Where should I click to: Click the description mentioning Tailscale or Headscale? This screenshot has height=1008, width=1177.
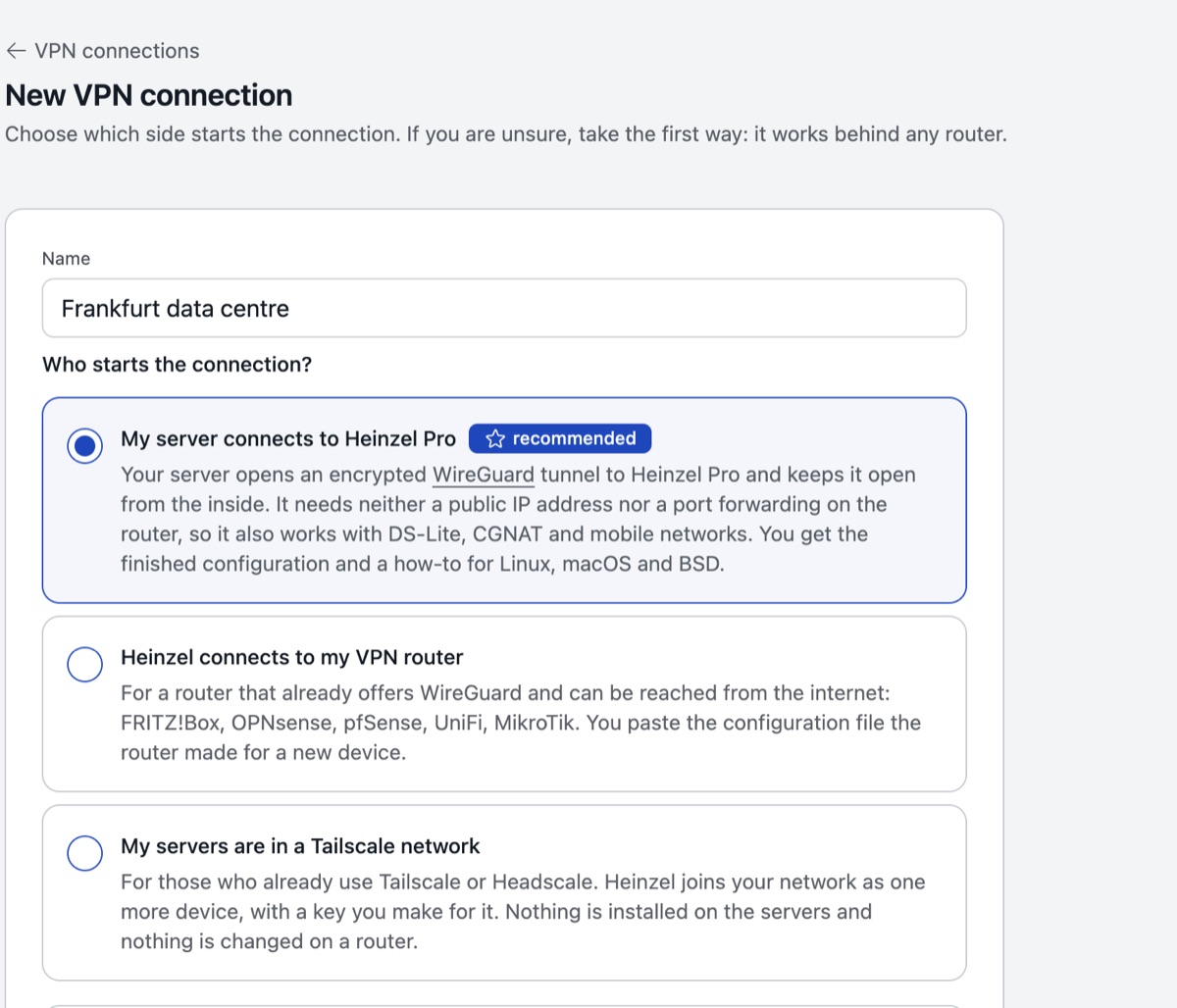pyautogui.click(x=523, y=912)
